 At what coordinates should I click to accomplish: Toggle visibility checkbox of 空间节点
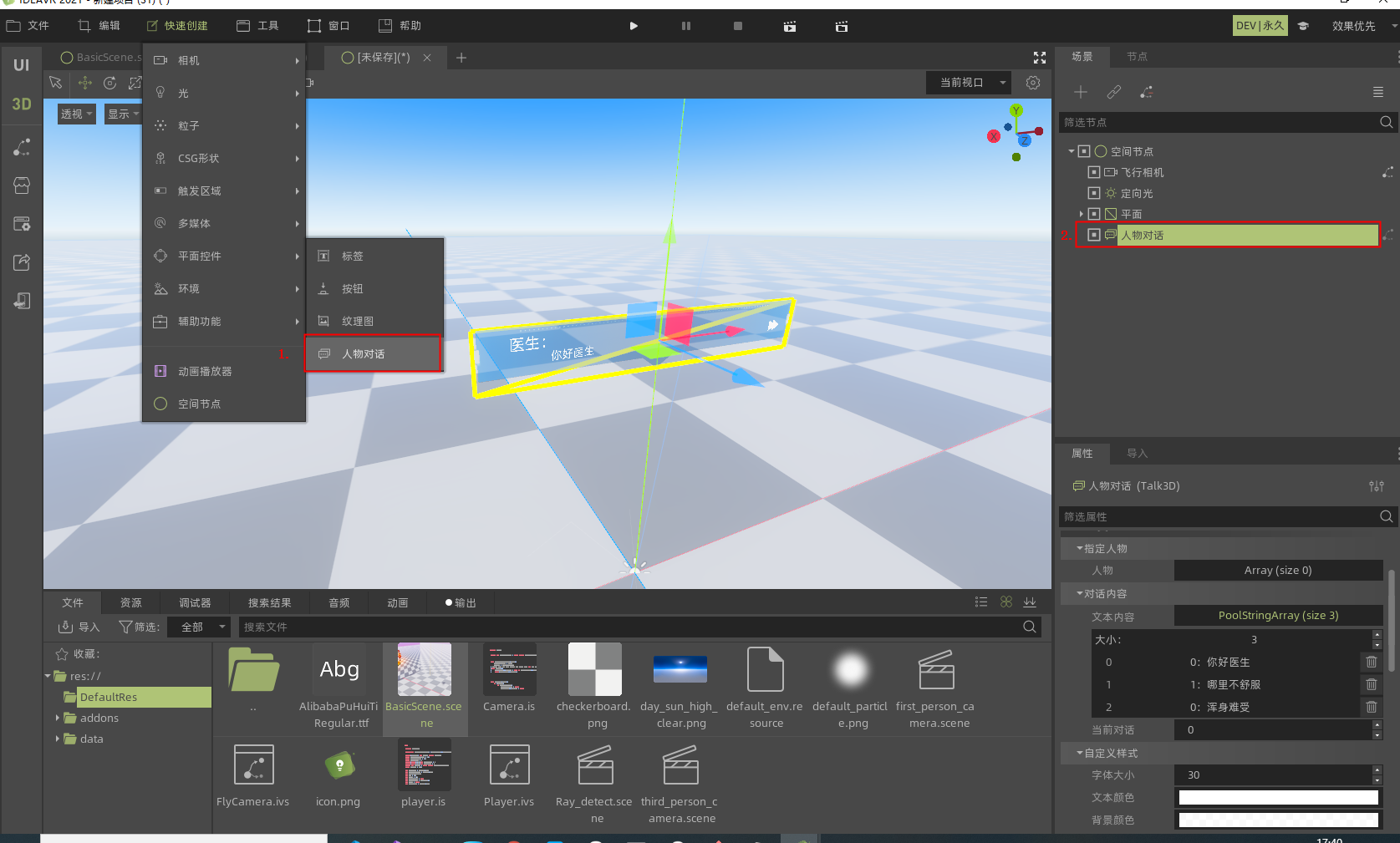(x=1083, y=151)
